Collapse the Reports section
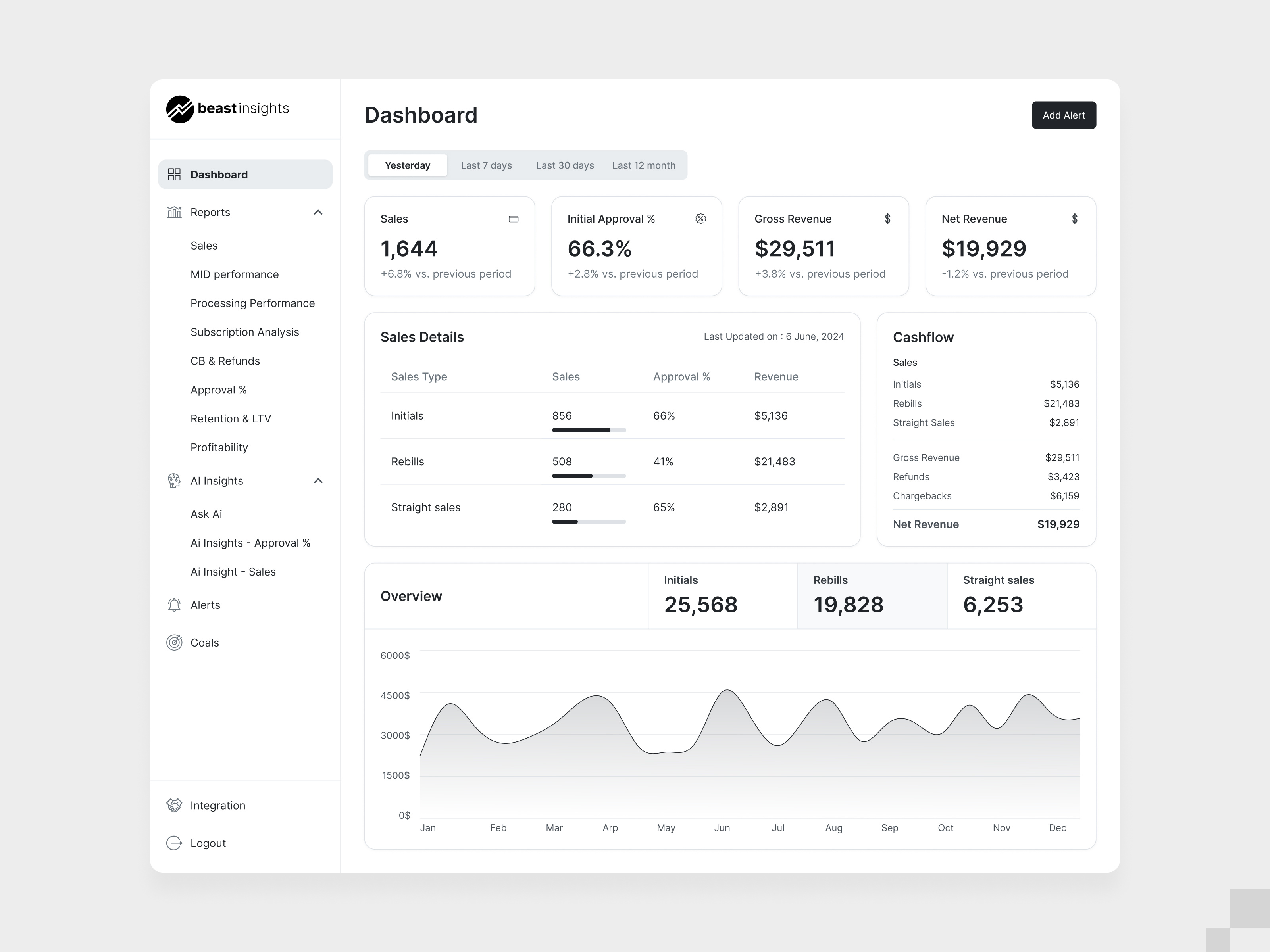 (318, 212)
